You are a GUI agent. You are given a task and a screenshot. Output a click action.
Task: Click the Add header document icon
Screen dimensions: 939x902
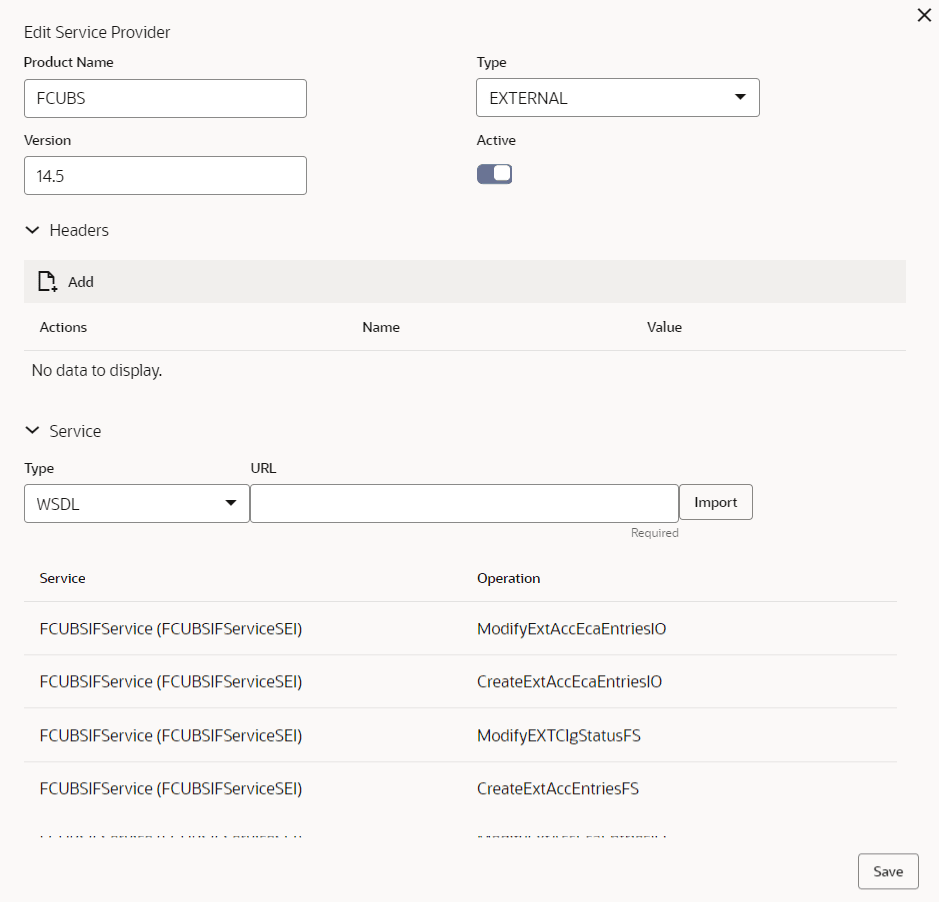[47, 282]
